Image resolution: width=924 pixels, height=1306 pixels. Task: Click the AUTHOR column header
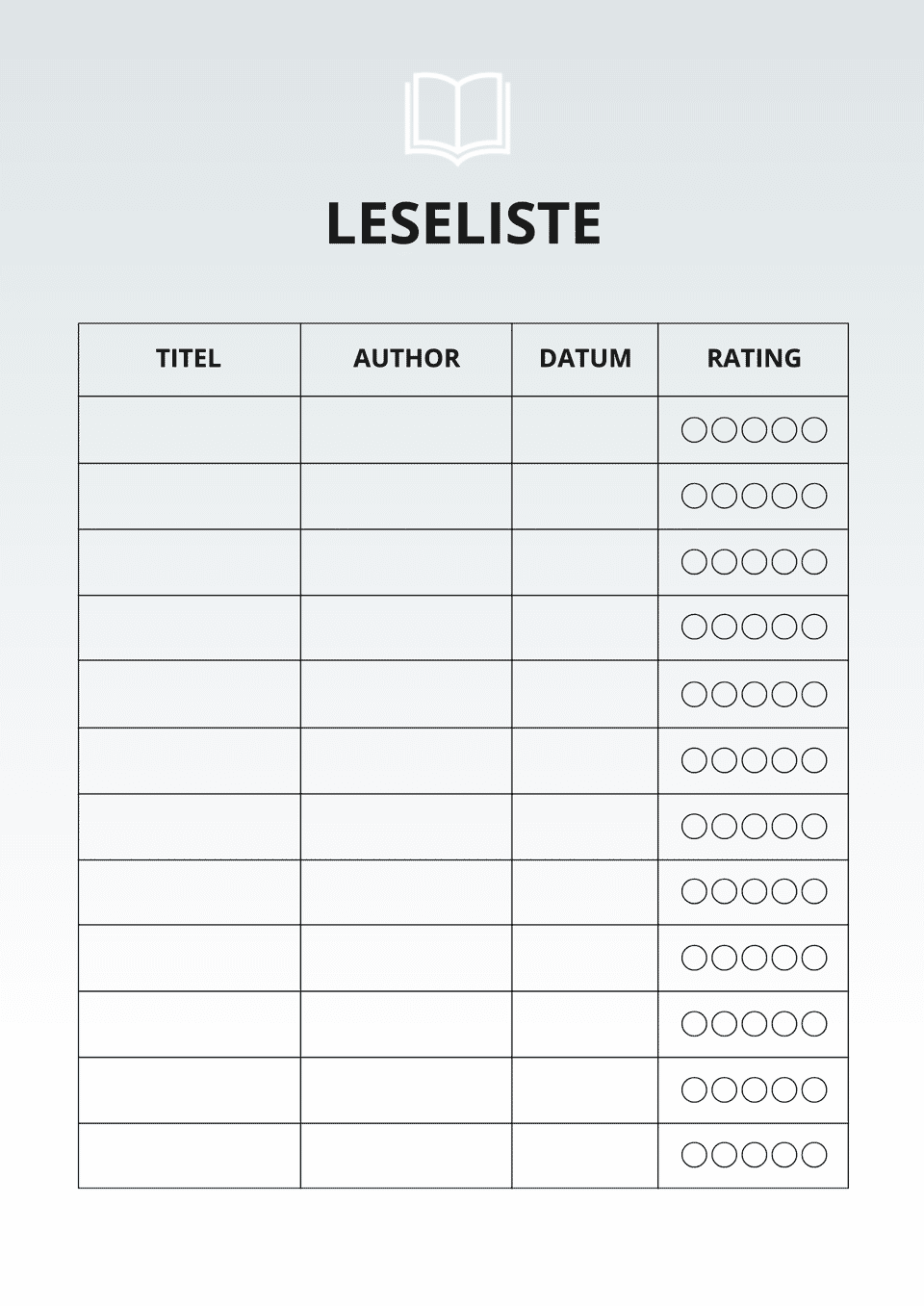406,359
